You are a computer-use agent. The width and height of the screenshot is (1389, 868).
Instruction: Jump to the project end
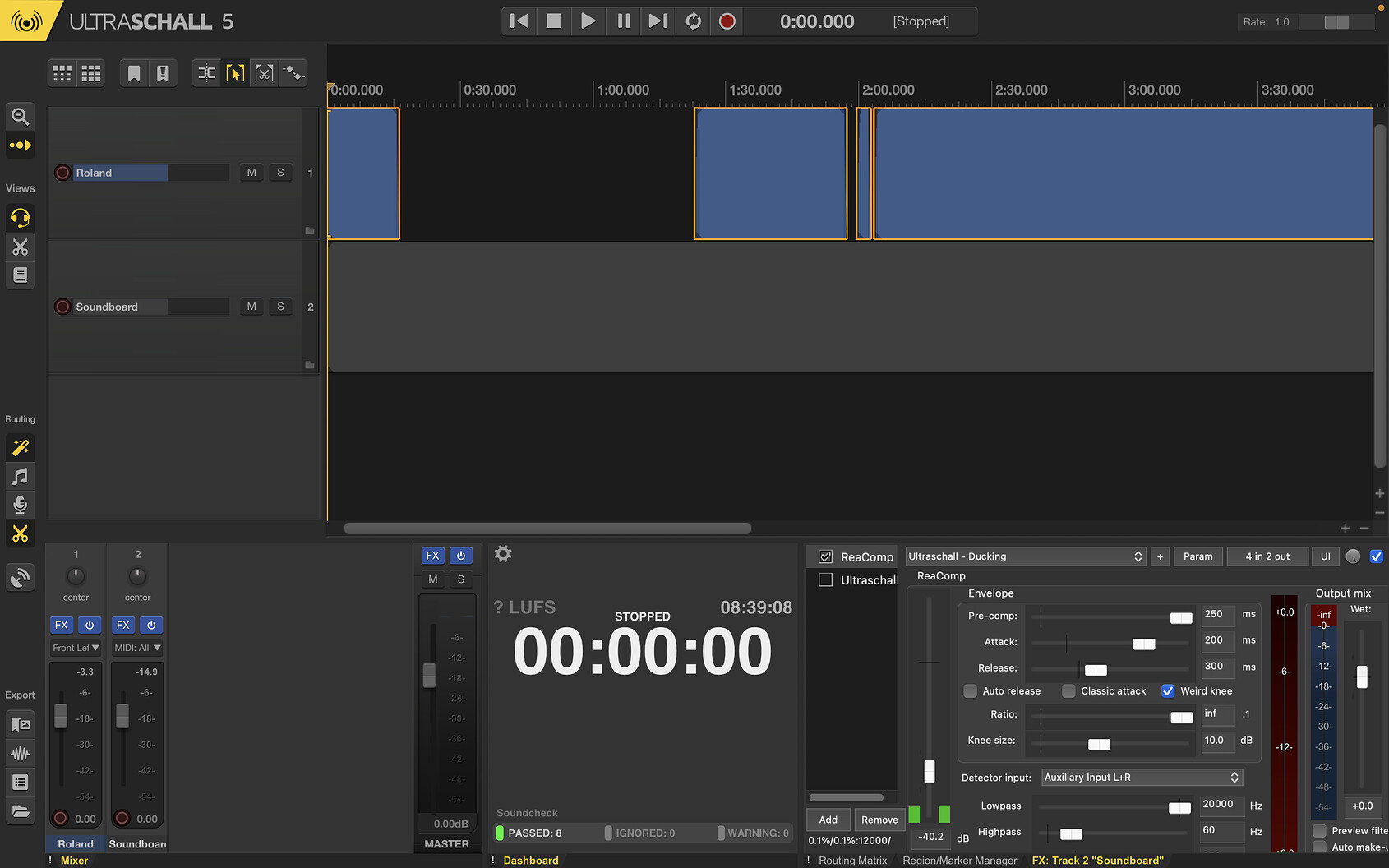(x=658, y=21)
